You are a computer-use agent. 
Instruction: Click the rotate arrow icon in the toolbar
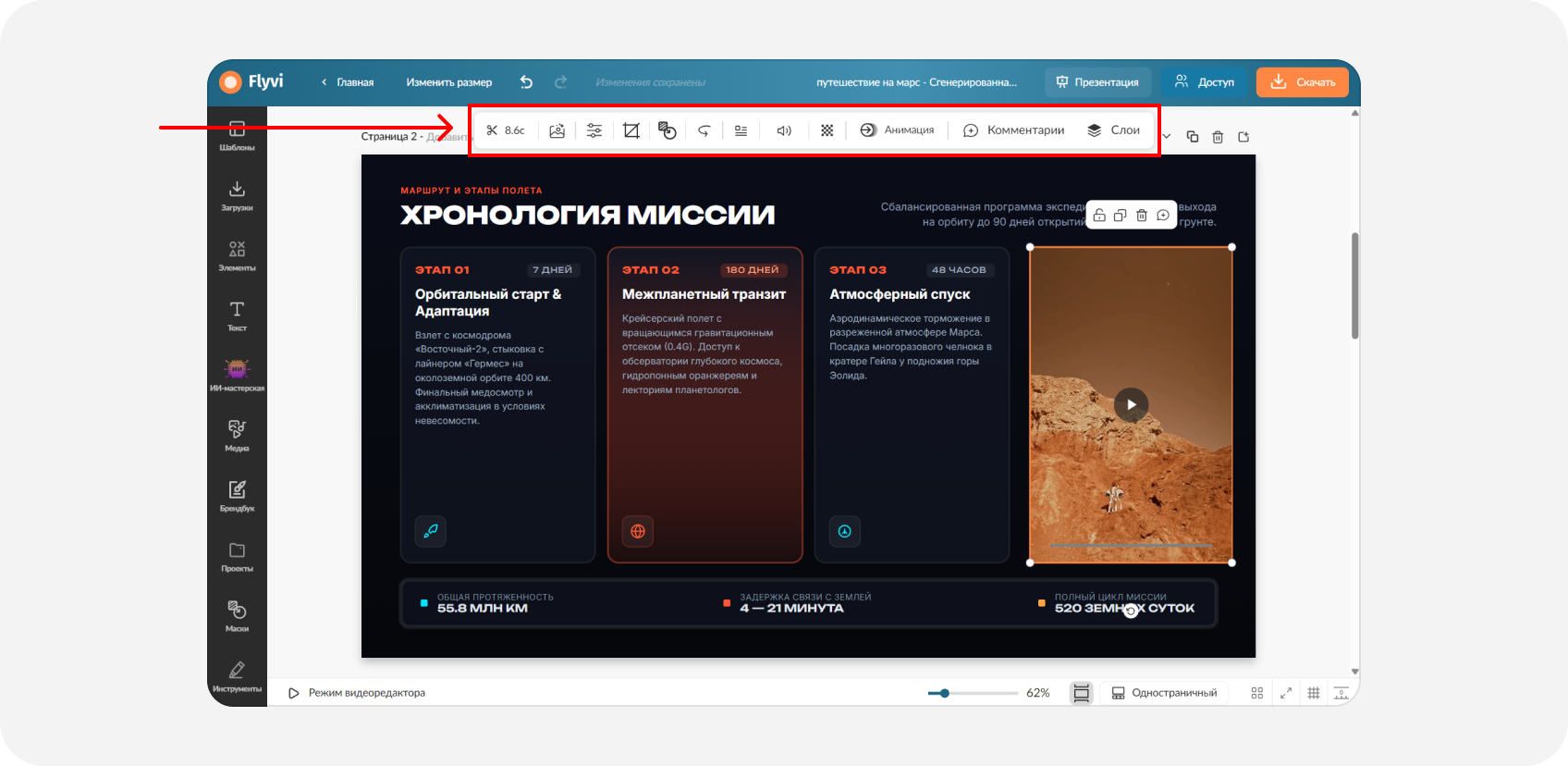coord(704,130)
